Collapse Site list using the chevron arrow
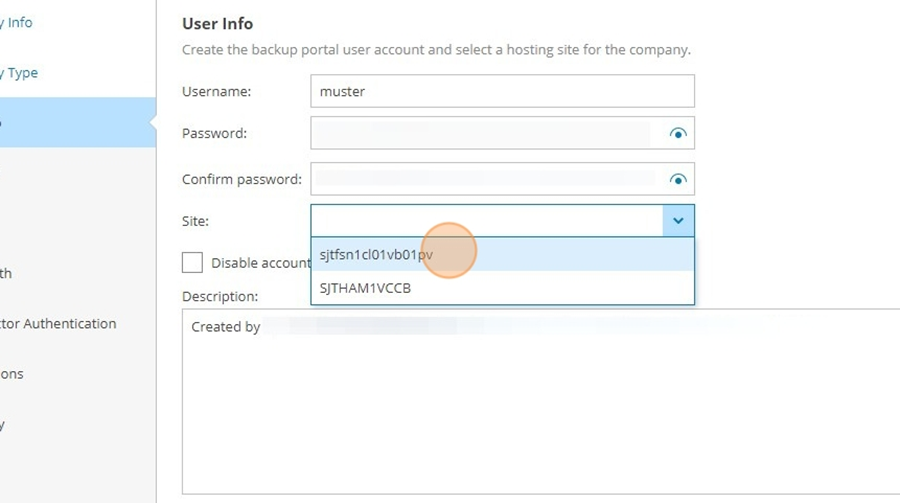Image resolution: width=900 pixels, height=503 pixels. 678,220
